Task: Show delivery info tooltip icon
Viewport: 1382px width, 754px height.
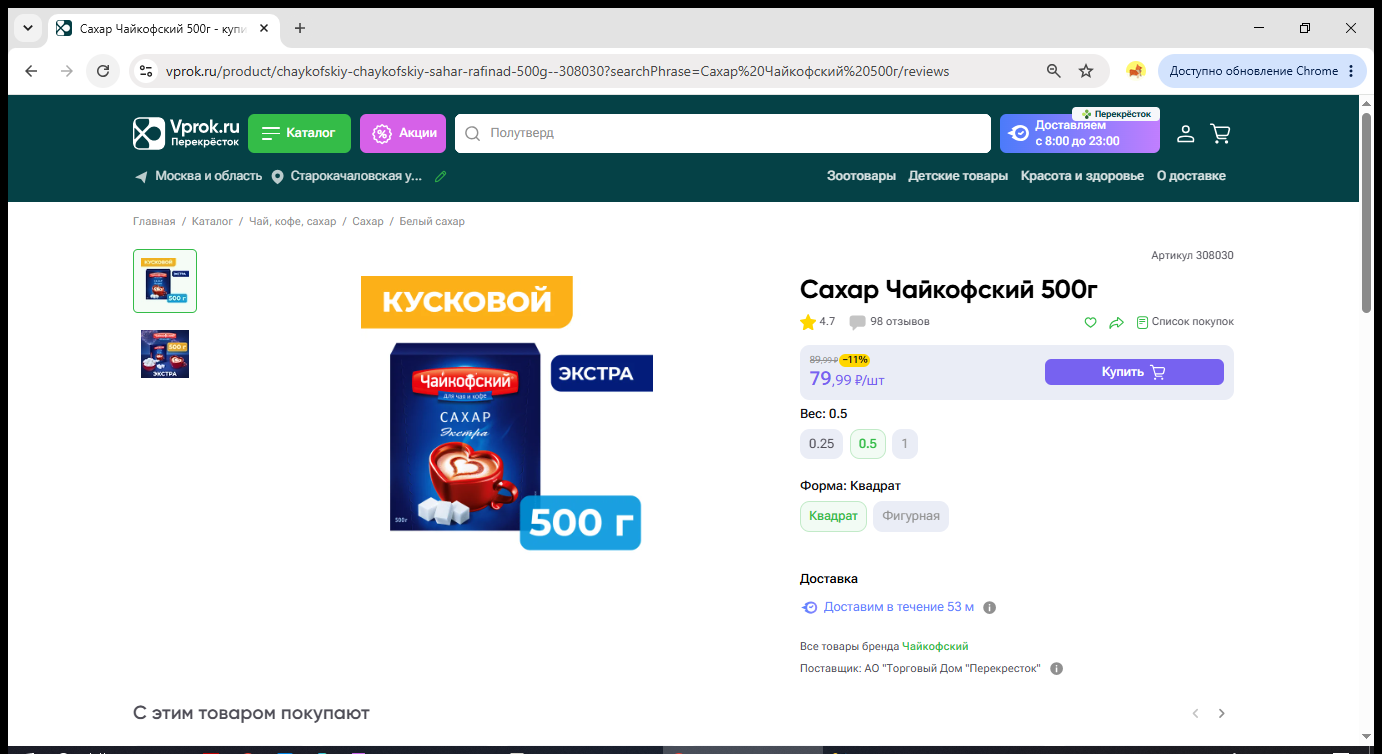Action: click(990, 607)
